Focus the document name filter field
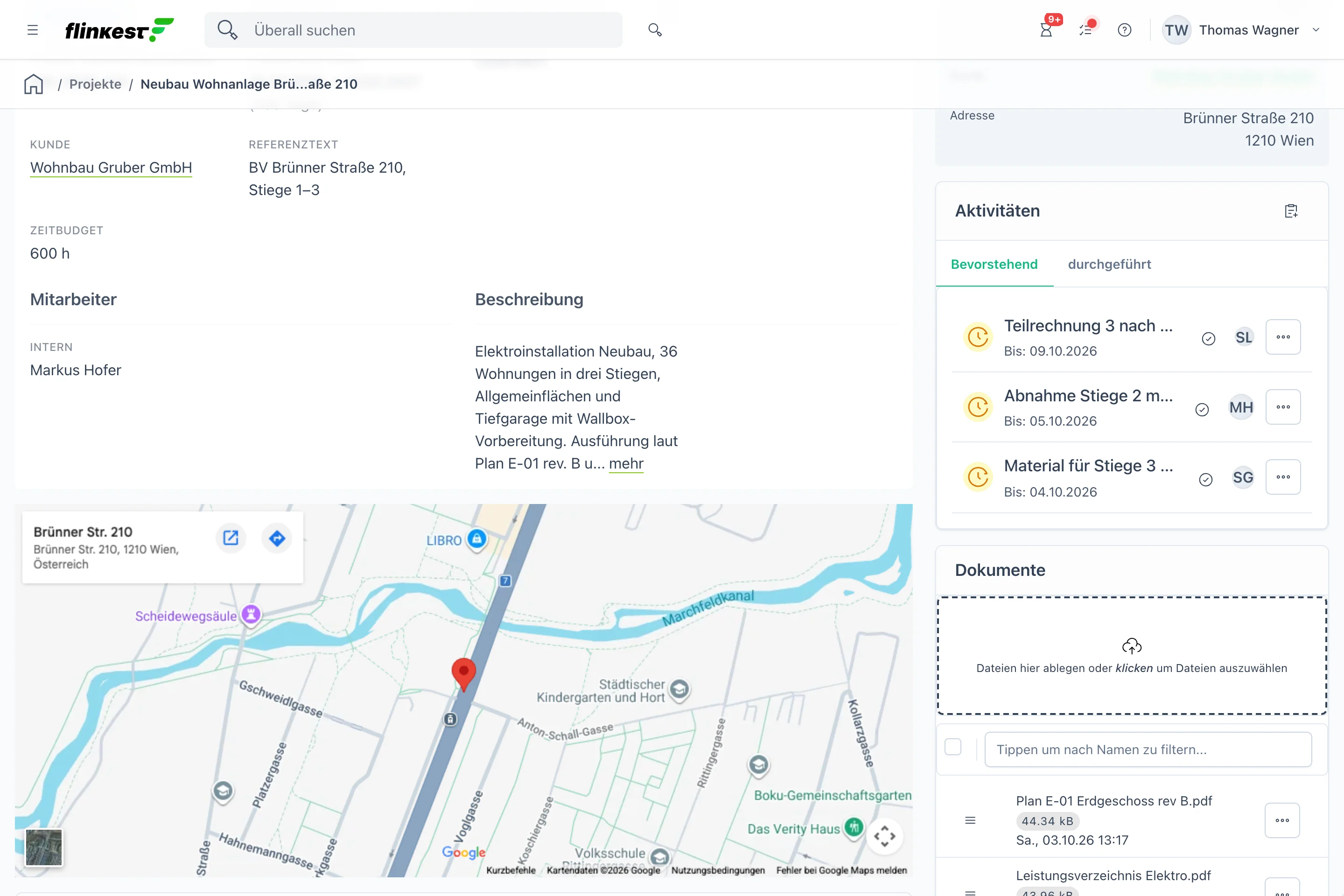1344x896 pixels. point(1148,749)
